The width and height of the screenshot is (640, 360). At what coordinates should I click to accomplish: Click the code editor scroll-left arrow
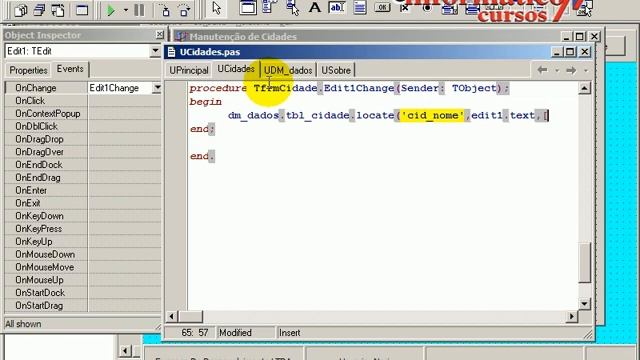(x=172, y=316)
